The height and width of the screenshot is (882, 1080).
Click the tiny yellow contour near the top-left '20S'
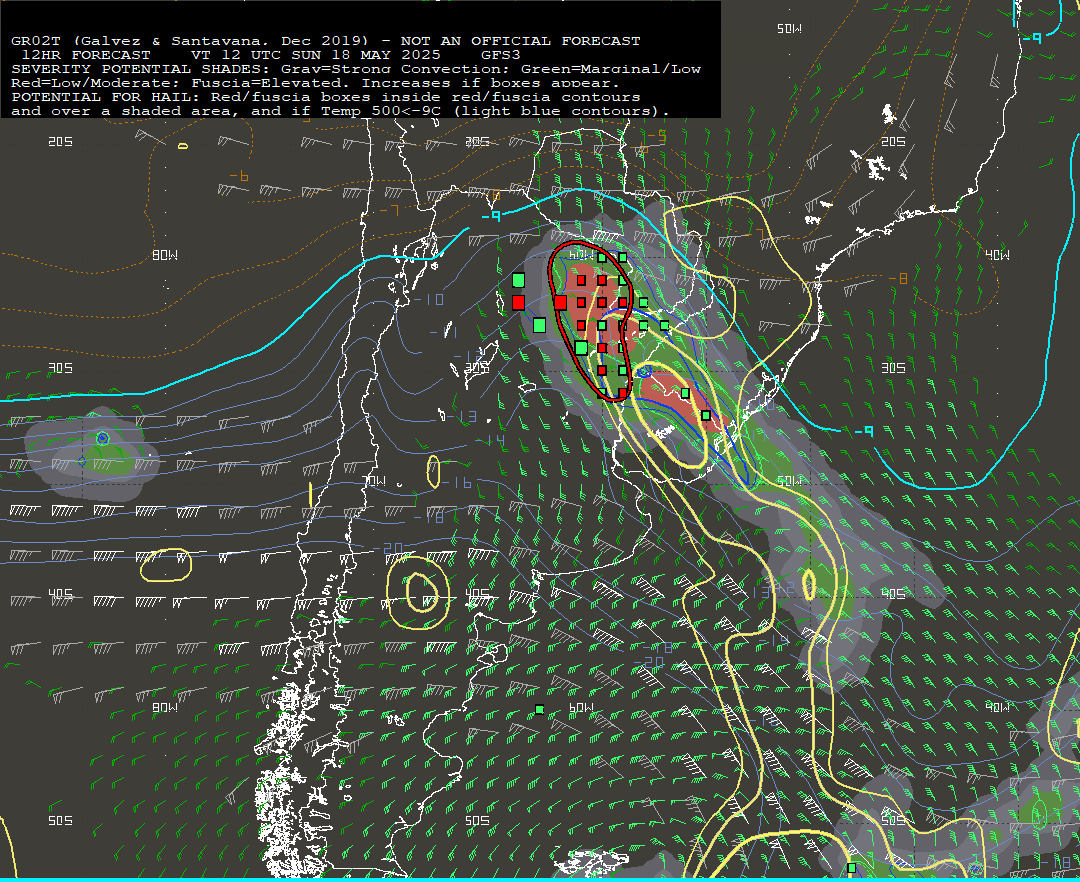coord(183,146)
